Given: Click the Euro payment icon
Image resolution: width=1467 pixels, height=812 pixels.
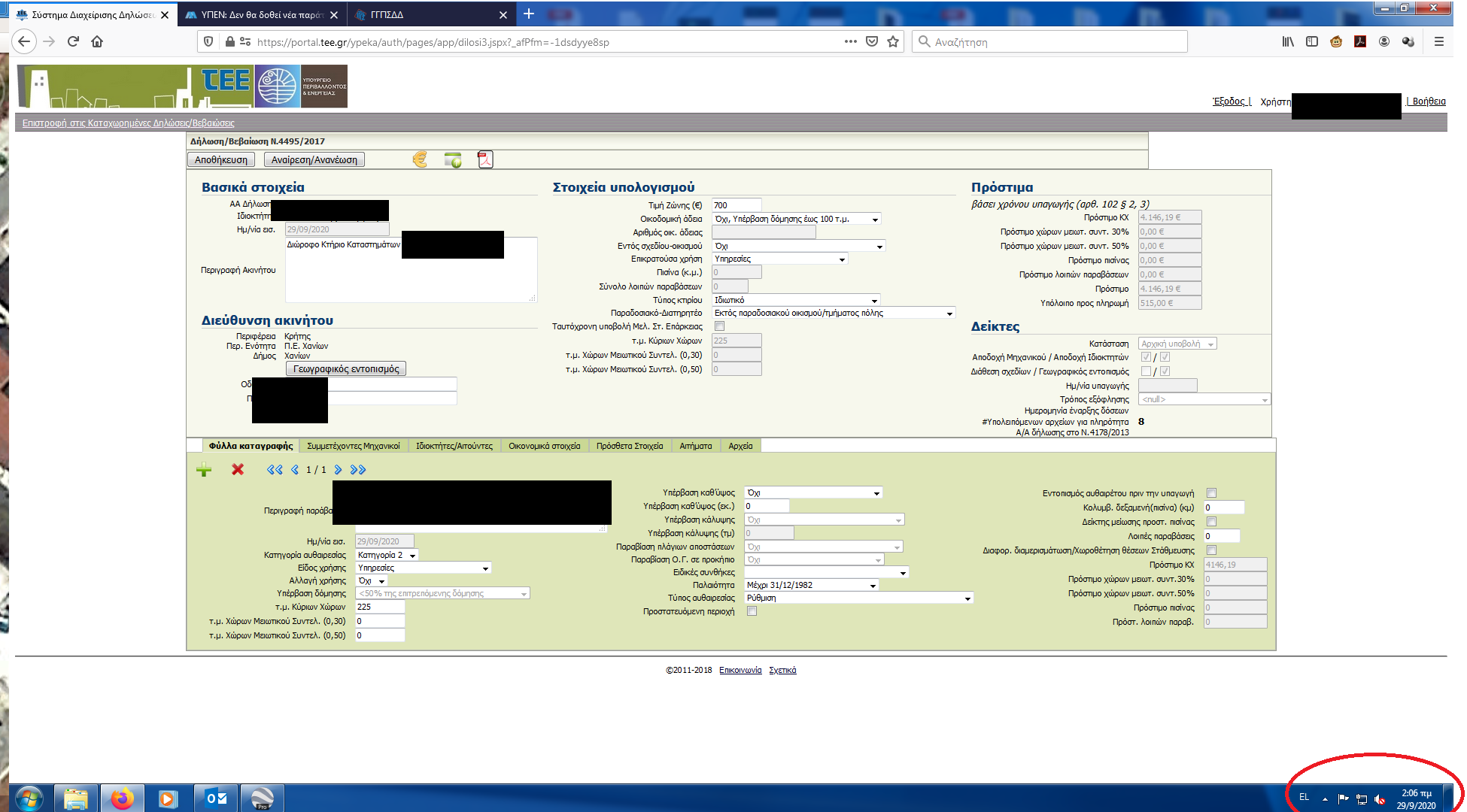Looking at the screenshot, I should pos(420,159).
